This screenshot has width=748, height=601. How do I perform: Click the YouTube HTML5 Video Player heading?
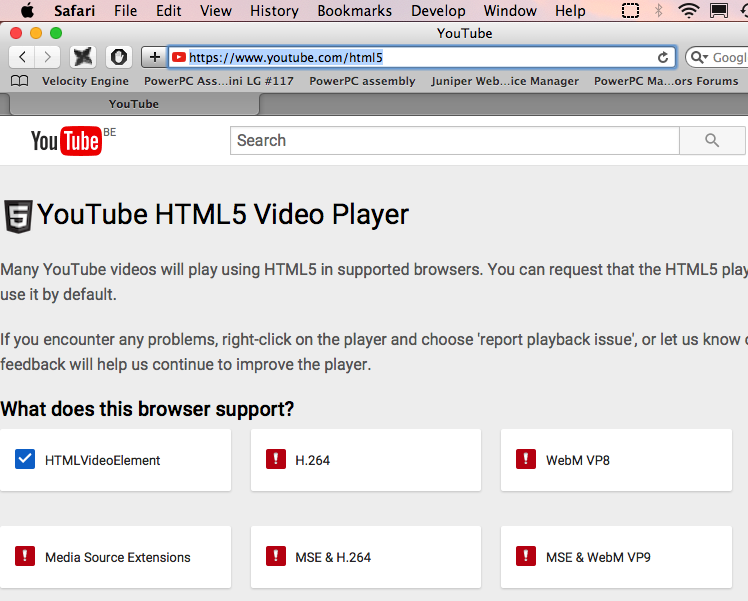click(x=223, y=214)
